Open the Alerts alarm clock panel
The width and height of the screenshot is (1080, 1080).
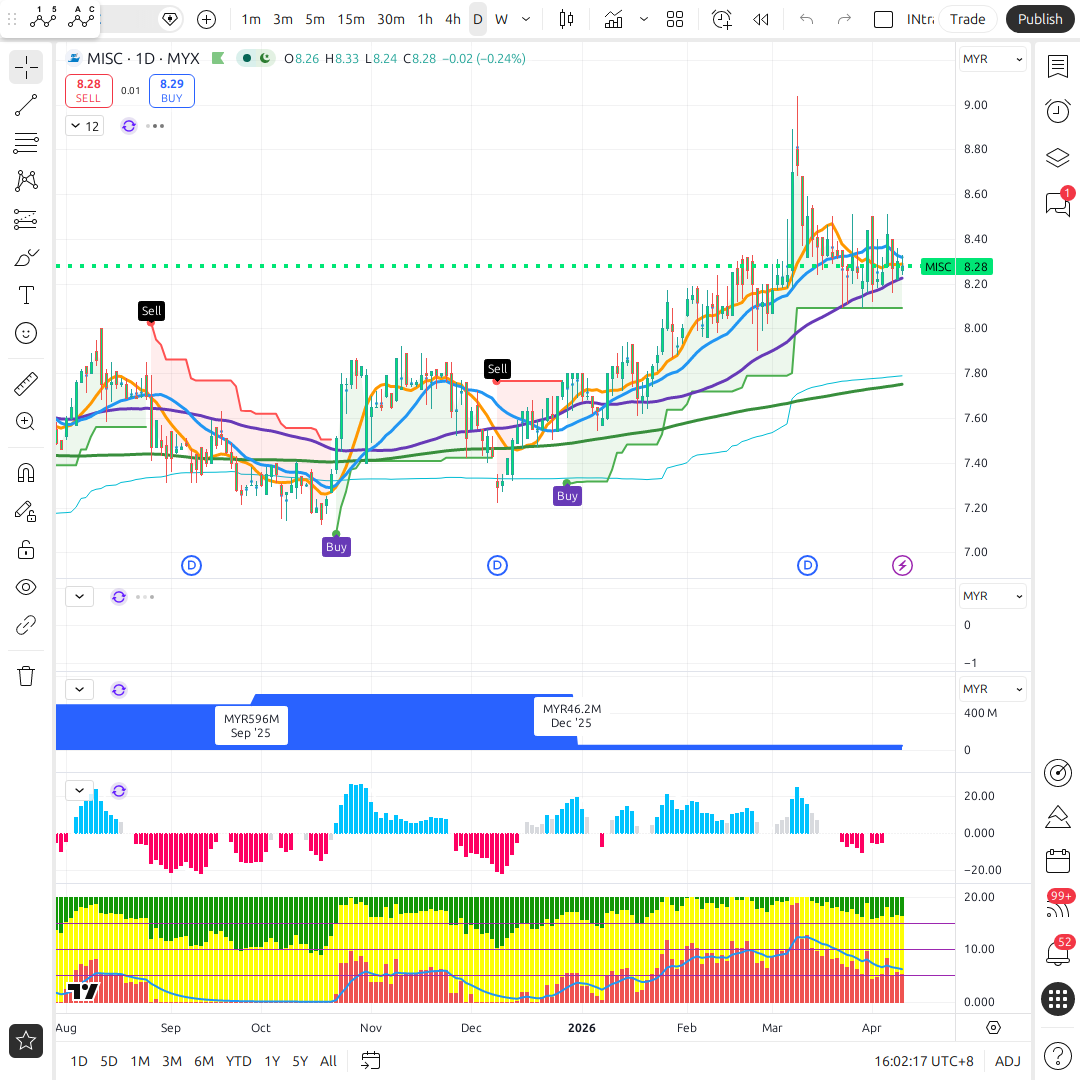1057,111
